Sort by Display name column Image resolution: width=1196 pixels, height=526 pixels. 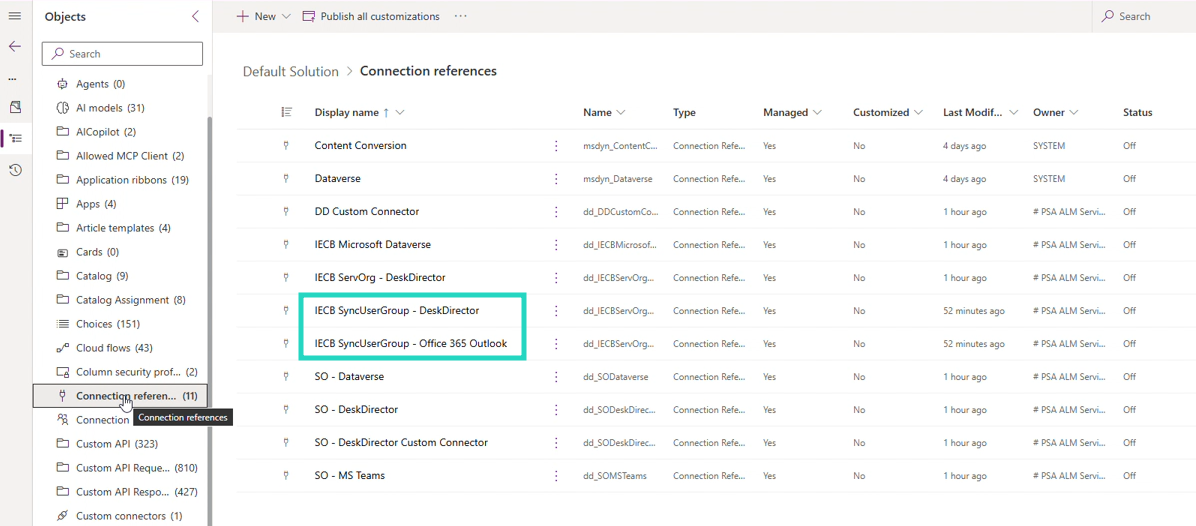[x=346, y=113]
